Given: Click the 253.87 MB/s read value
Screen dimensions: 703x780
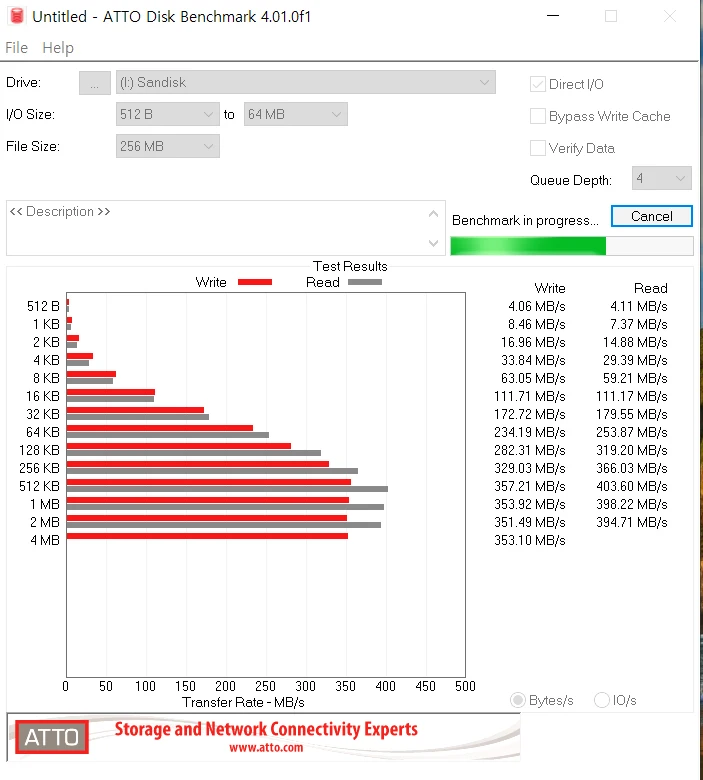Looking at the screenshot, I should 632,432.
